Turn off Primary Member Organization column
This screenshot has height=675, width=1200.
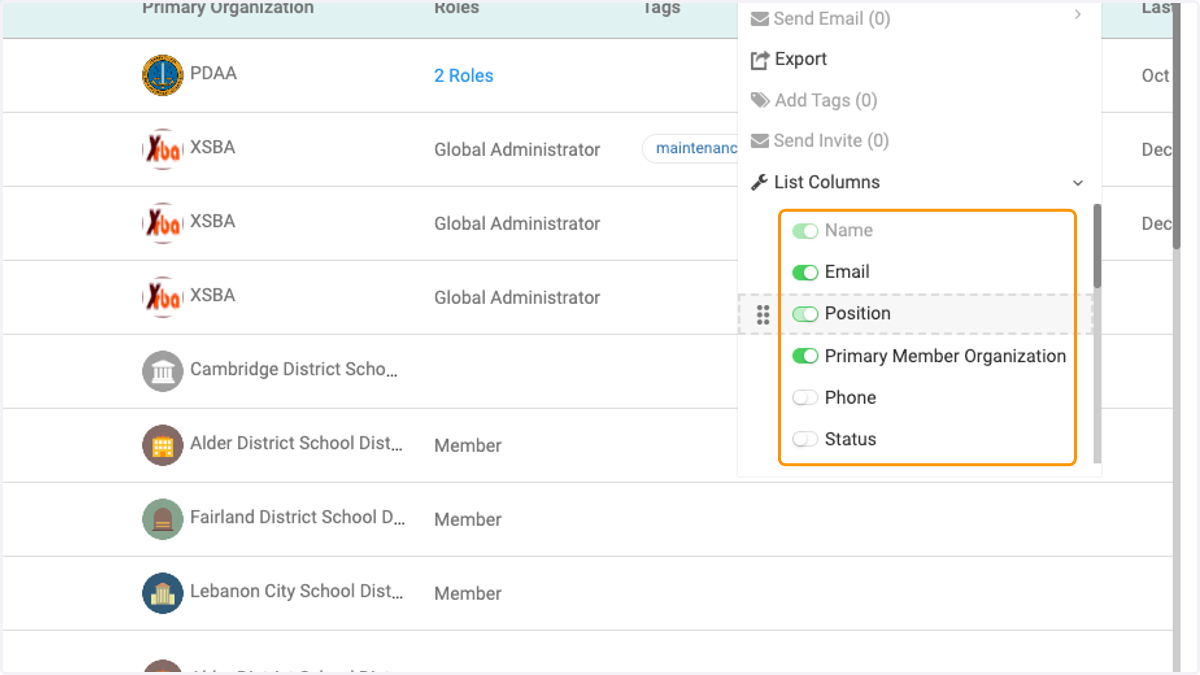805,356
